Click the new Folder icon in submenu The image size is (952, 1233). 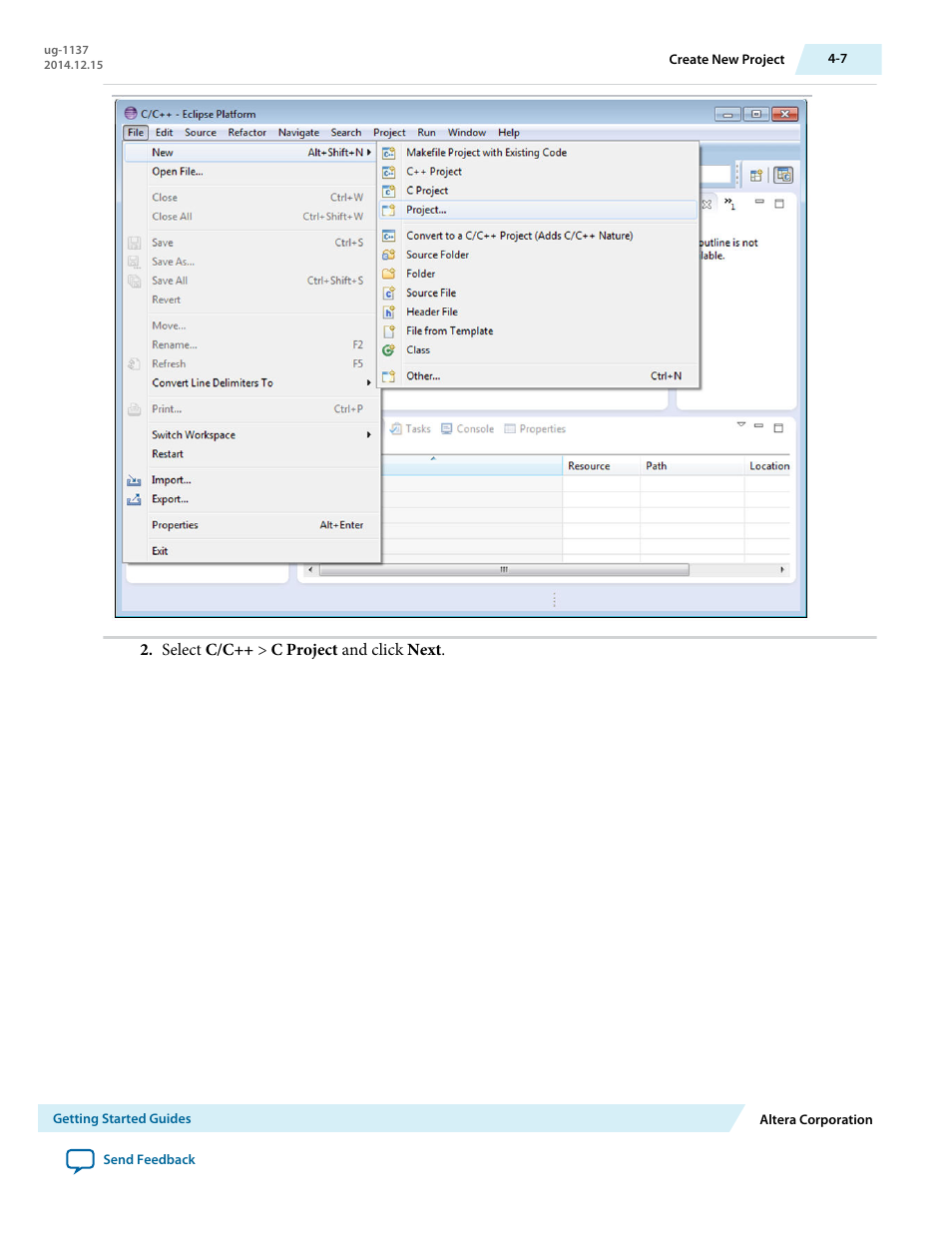pyautogui.click(x=389, y=274)
